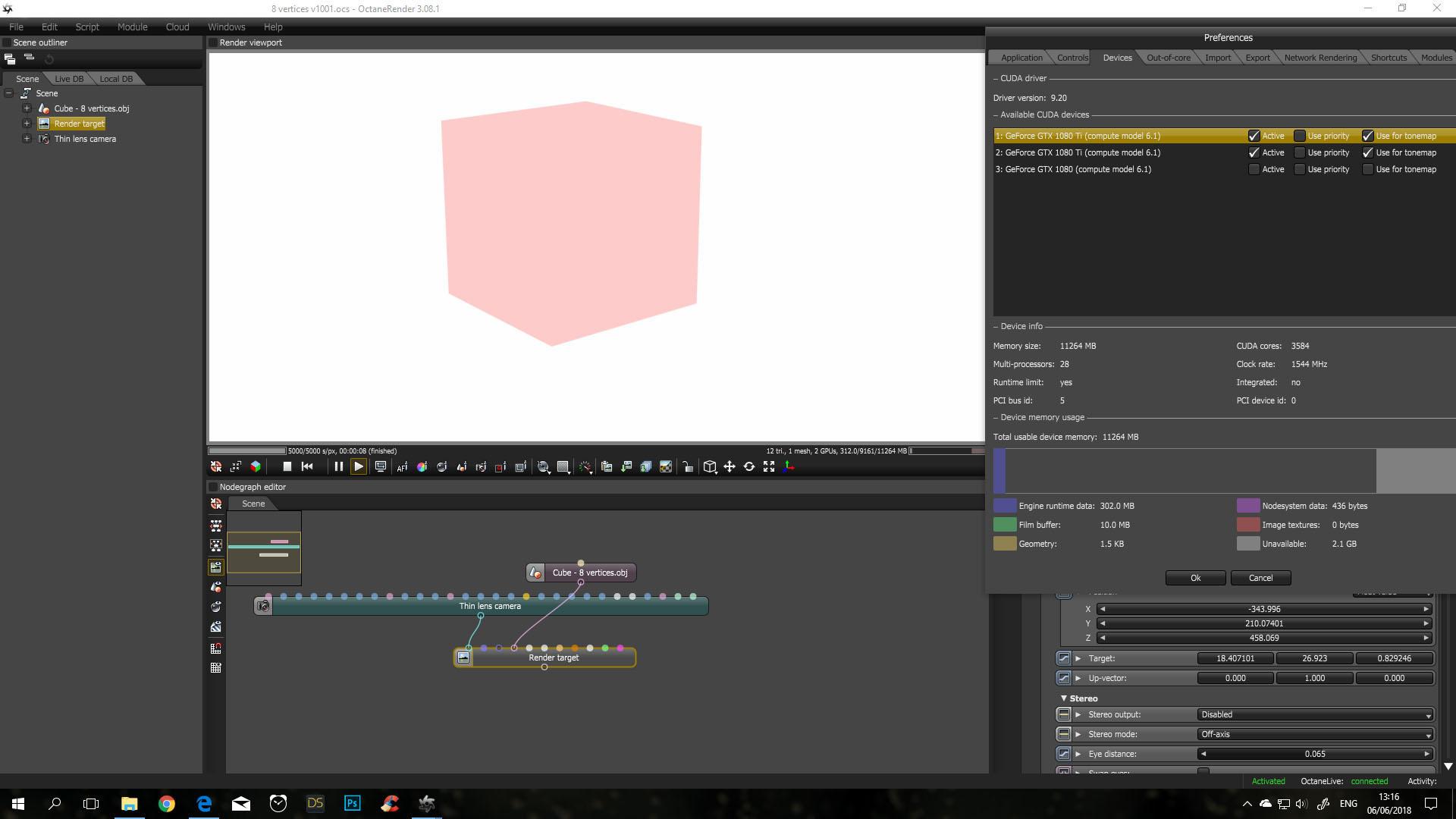The image size is (1456, 819).
Task: Click the world coordinate axes icon
Action: click(x=789, y=467)
